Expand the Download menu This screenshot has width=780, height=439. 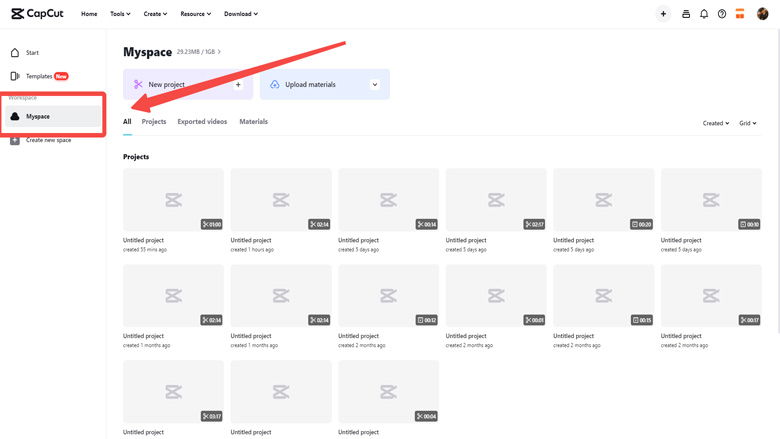point(241,14)
